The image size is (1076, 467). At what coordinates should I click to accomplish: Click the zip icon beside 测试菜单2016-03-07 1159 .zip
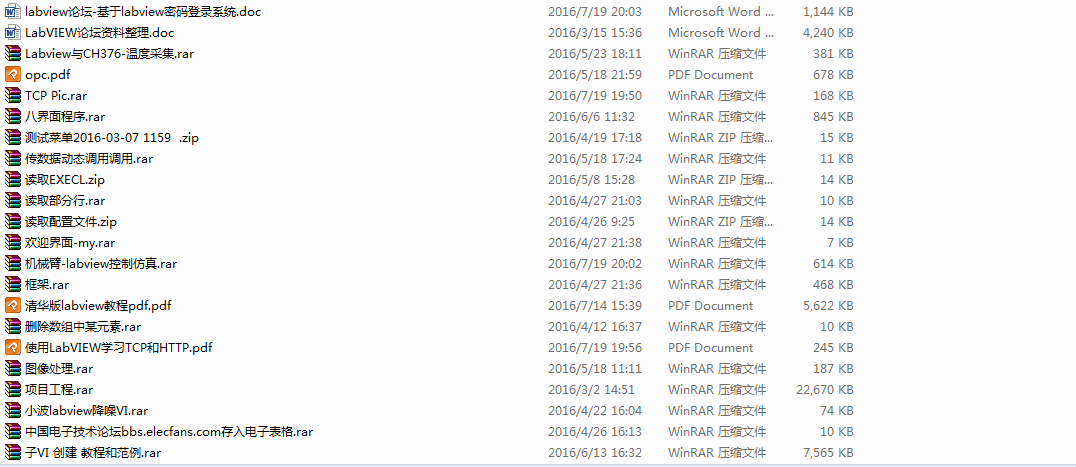[13, 138]
